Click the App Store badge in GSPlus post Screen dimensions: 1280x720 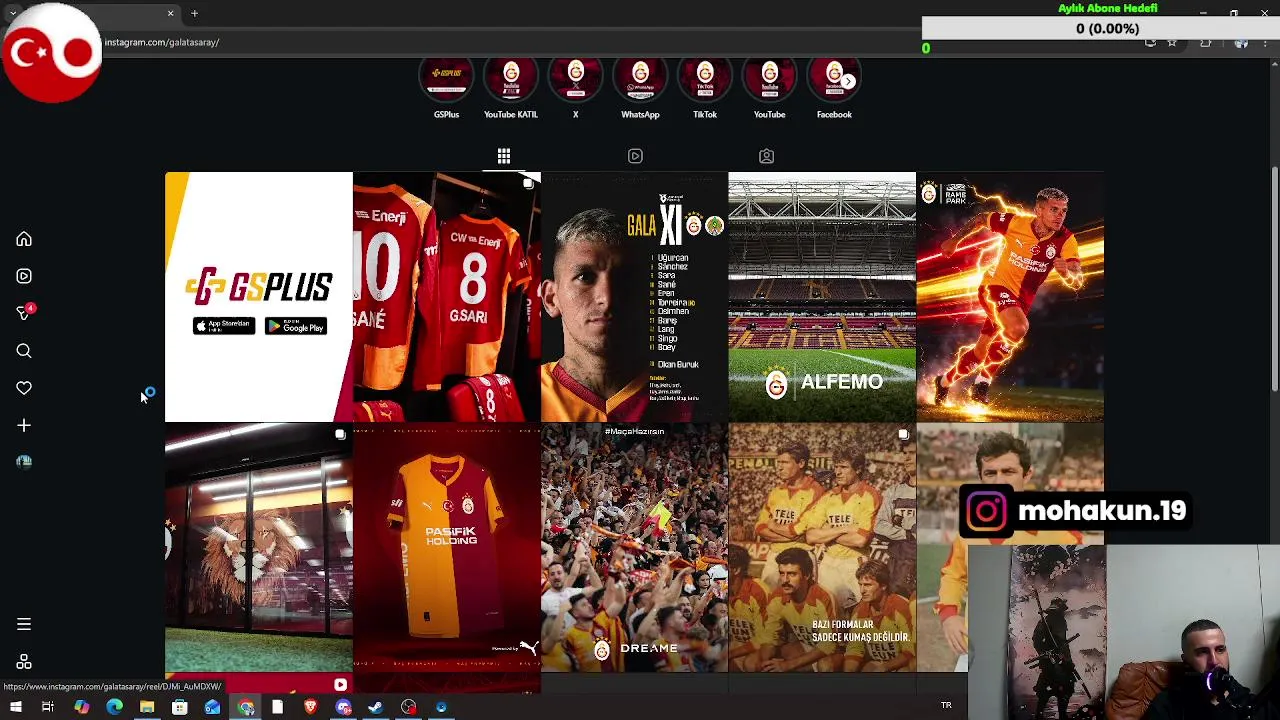pos(223,326)
